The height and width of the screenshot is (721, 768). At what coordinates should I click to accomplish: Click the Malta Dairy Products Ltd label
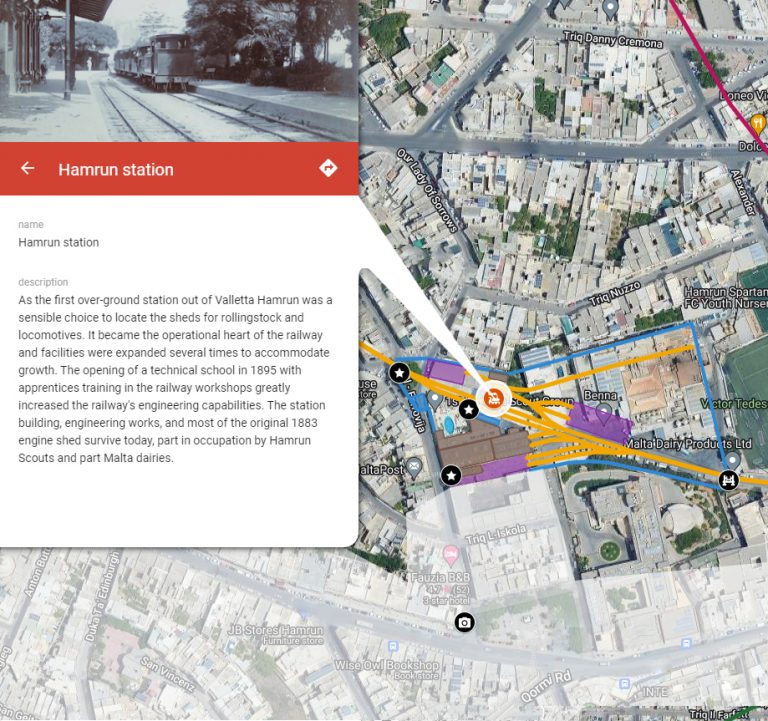pos(688,443)
